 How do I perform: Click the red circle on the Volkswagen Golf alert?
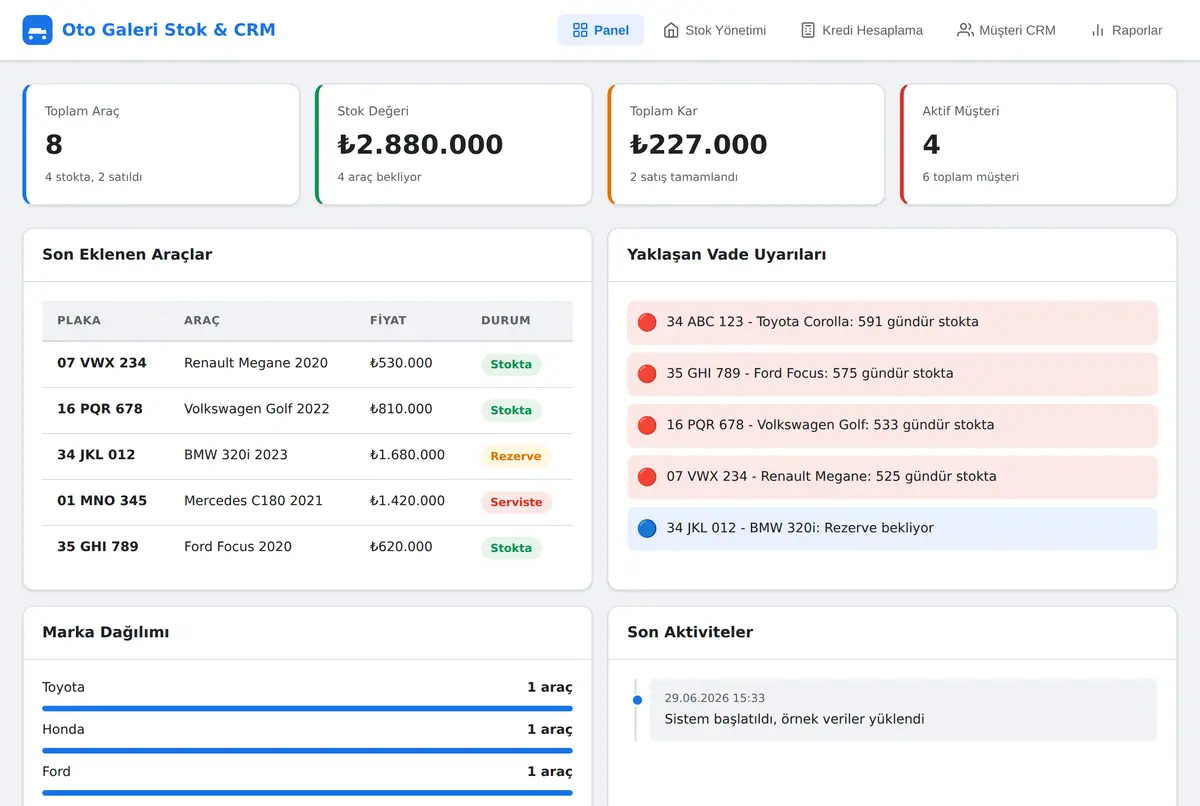647,425
